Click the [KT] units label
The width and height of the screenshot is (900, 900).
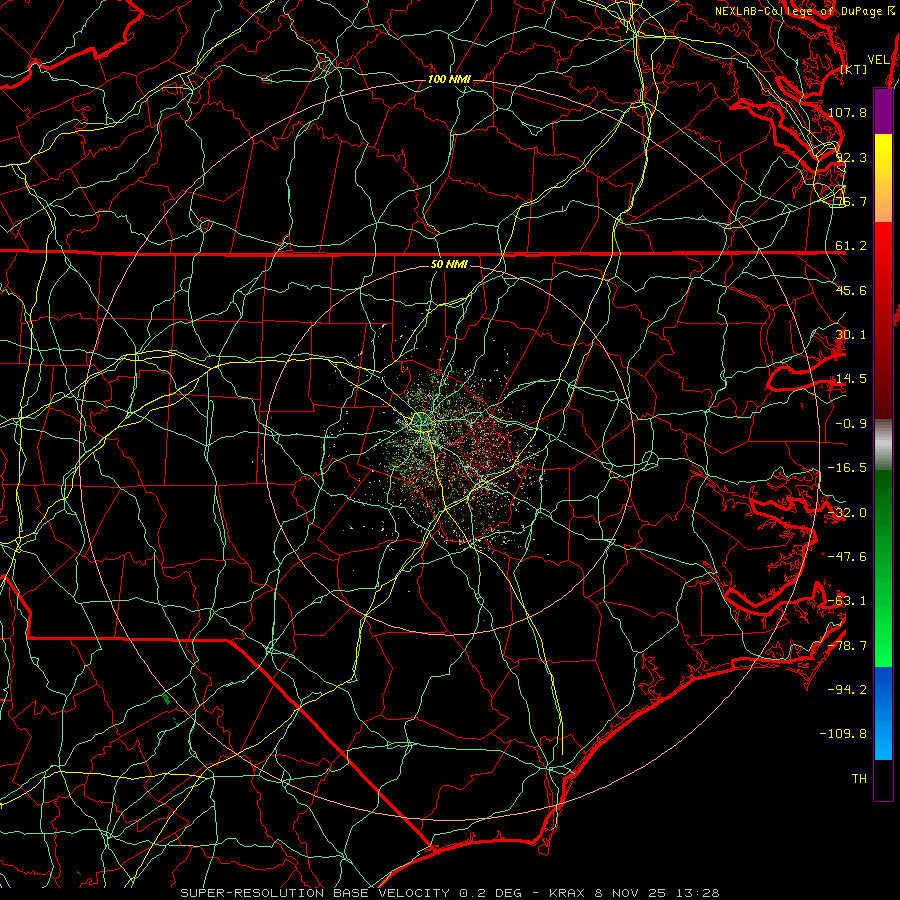tap(853, 69)
